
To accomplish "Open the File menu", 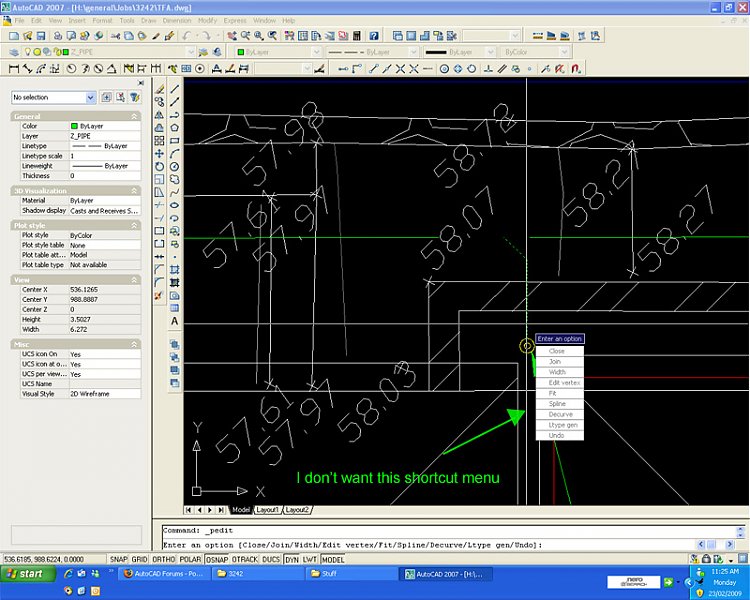I will 19,21.
